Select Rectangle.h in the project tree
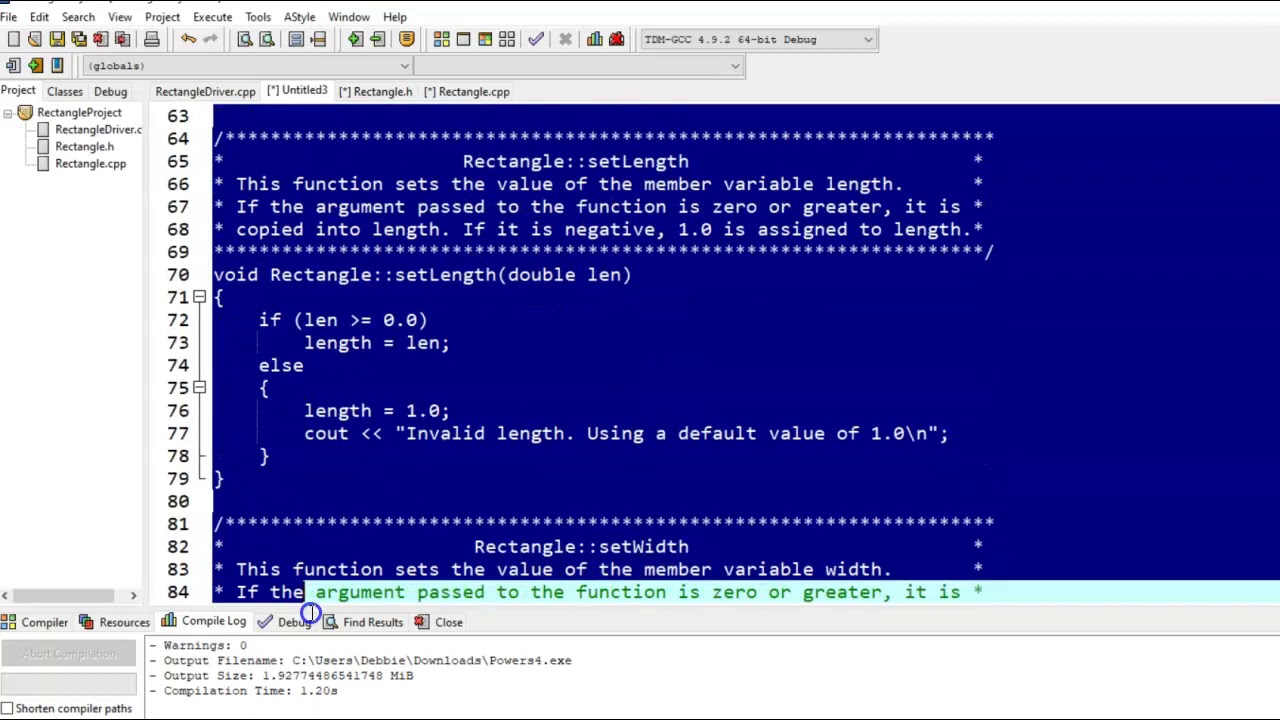 (x=84, y=146)
